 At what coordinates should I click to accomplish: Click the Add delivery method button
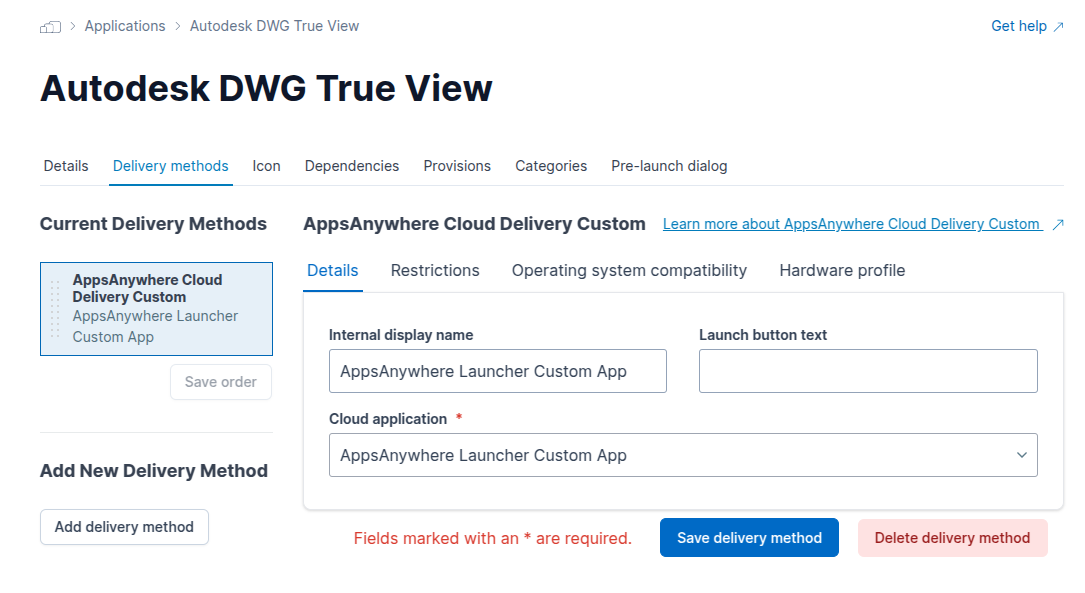pyautogui.click(x=124, y=527)
